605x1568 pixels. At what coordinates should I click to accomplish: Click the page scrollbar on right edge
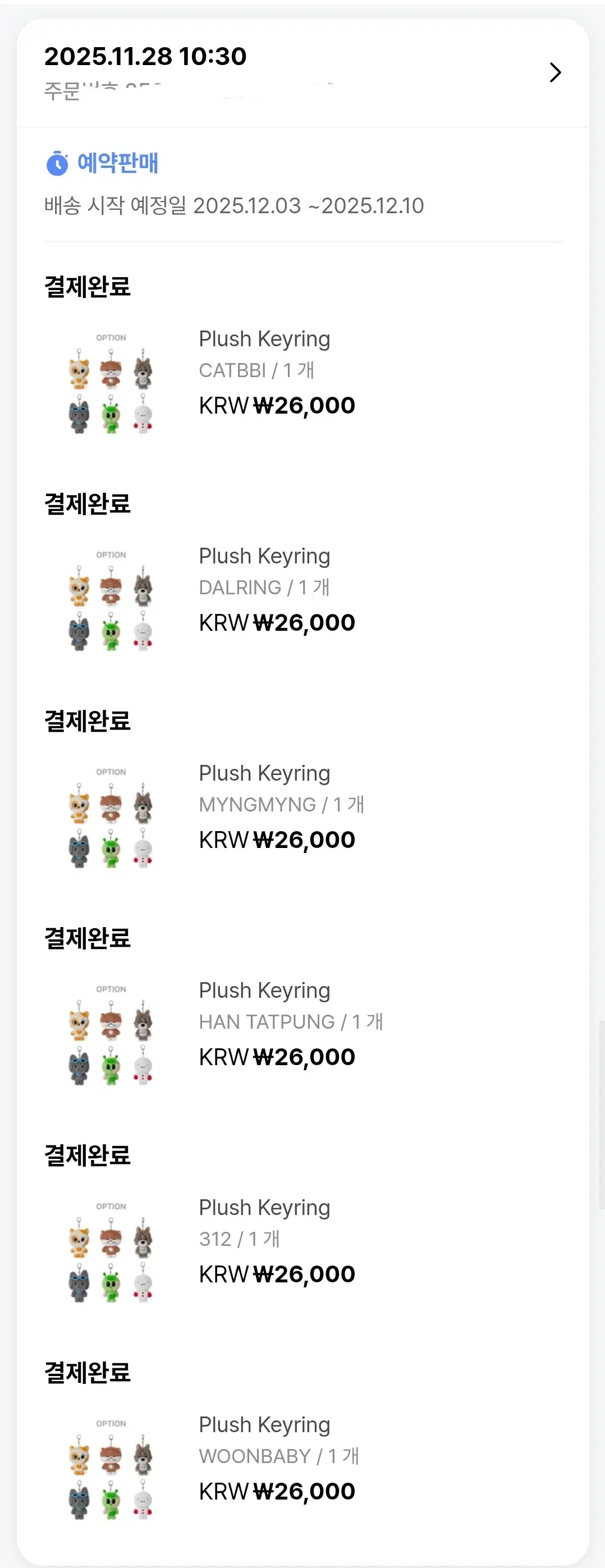coord(601,1115)
